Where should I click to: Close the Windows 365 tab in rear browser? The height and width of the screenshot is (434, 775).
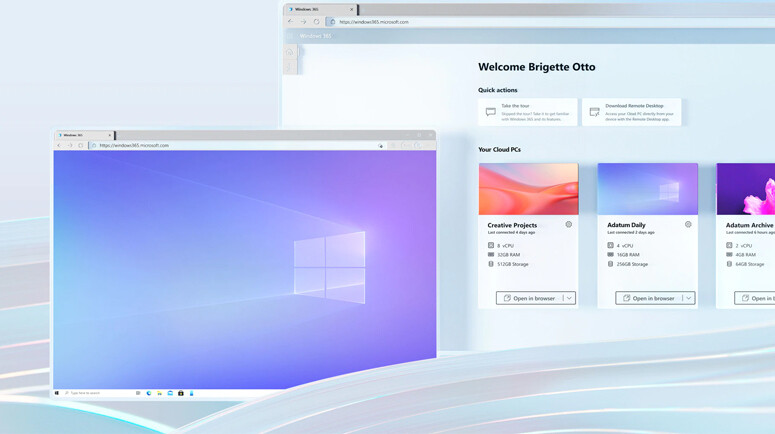351,9
